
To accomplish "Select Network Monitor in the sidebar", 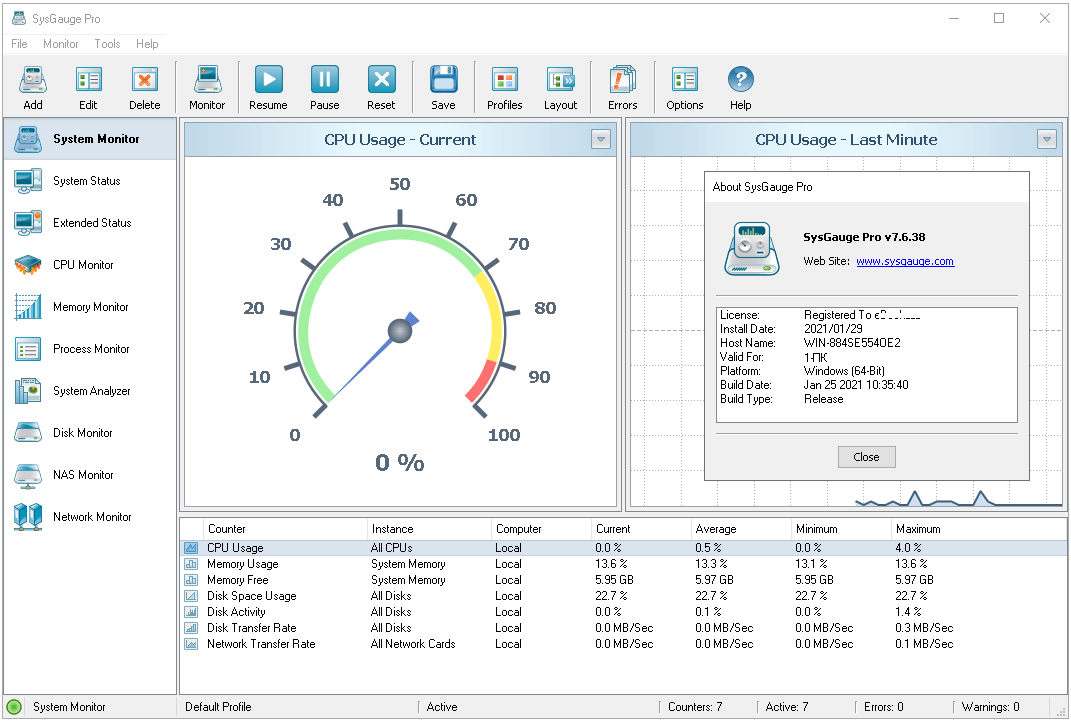I will coord(92,517).
